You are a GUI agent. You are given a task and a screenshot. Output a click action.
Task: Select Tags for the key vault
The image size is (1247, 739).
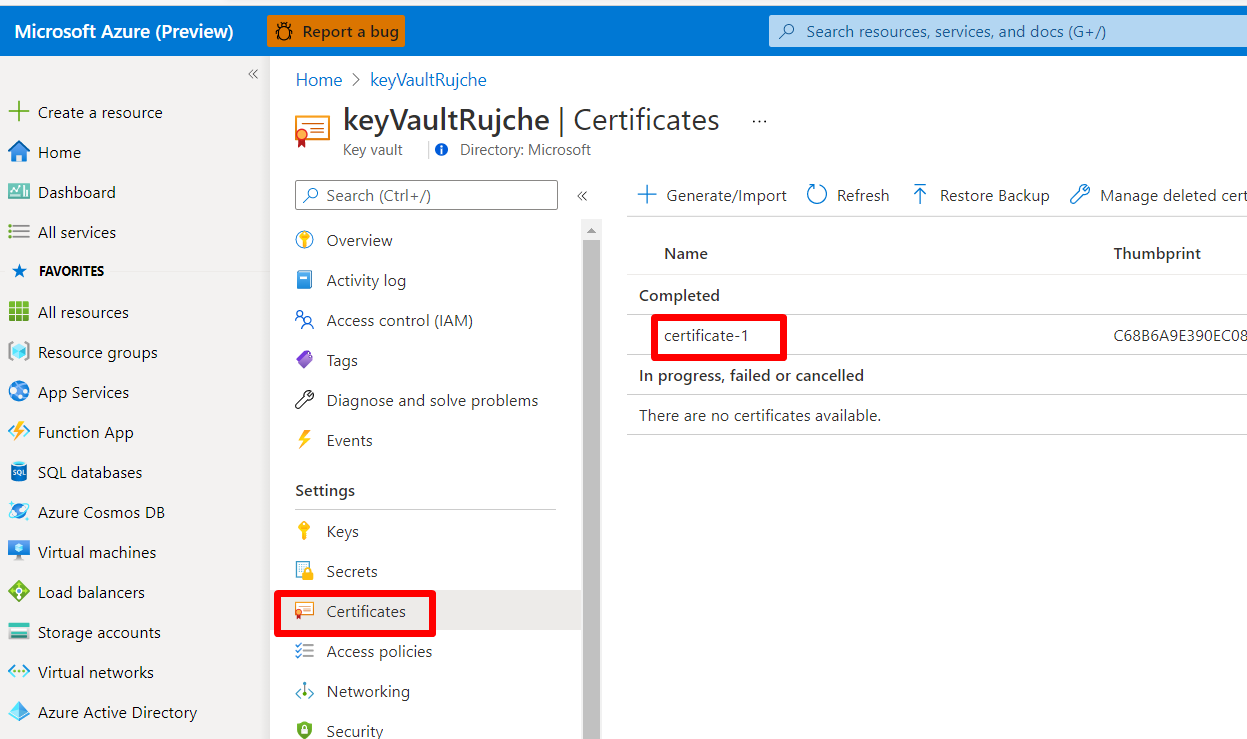pyautogui.click(x=344, y=360)
